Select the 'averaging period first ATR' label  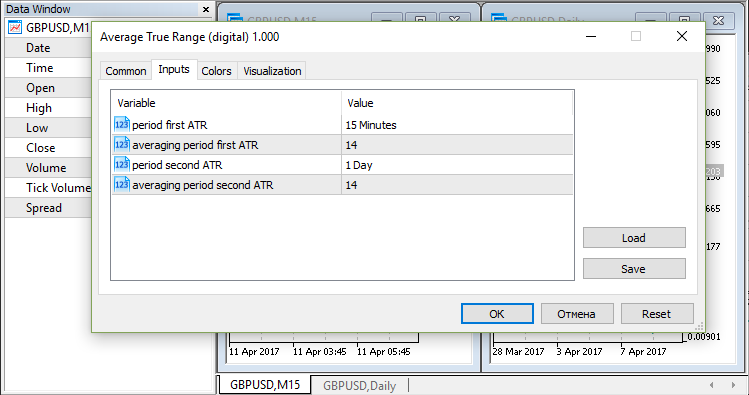195,145
